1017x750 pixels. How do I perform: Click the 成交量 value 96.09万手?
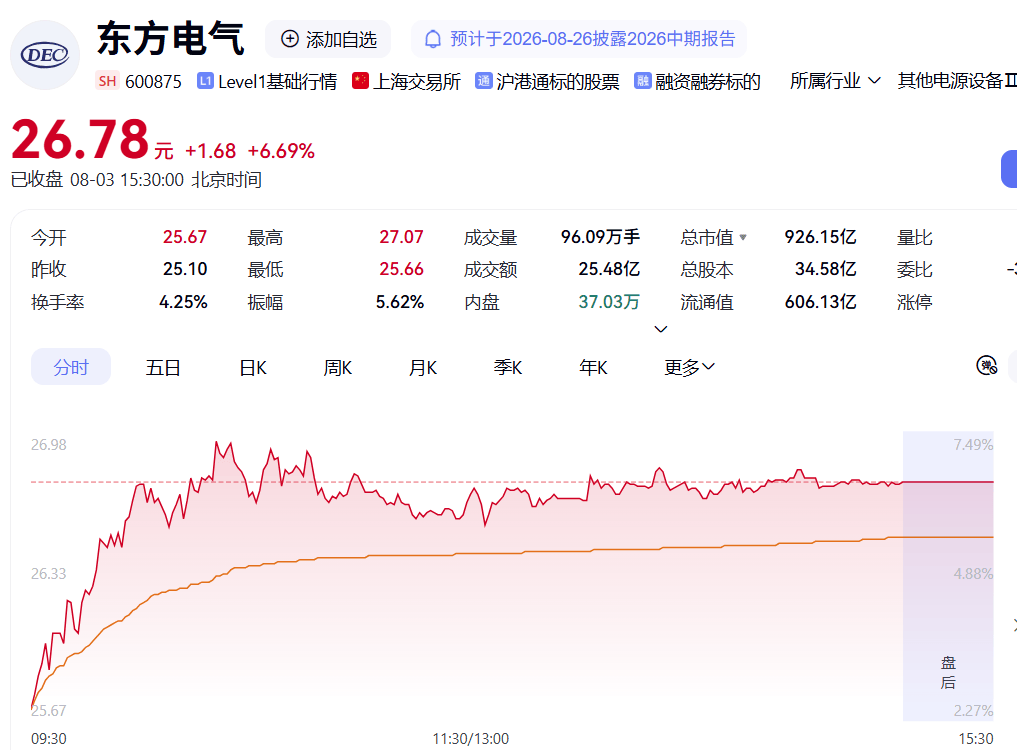coord(601,237)
